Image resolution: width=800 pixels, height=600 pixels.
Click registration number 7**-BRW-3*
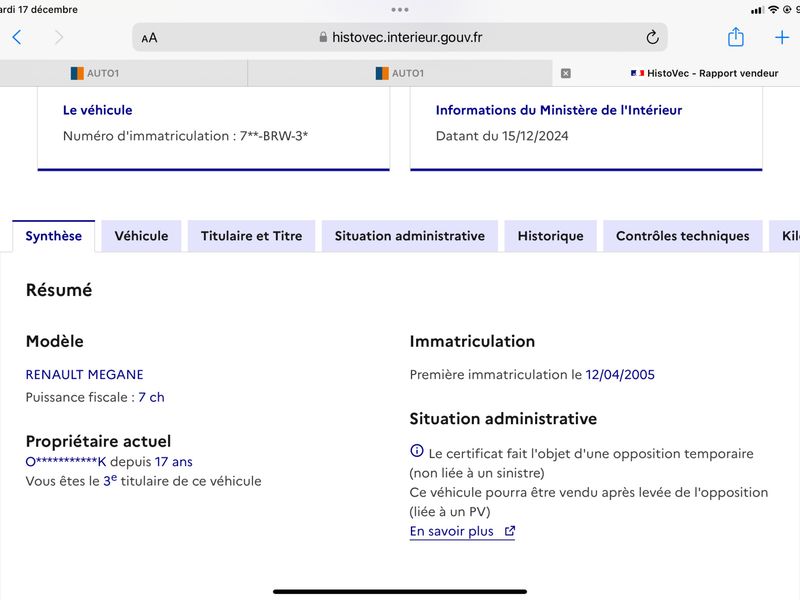point(274,136)
